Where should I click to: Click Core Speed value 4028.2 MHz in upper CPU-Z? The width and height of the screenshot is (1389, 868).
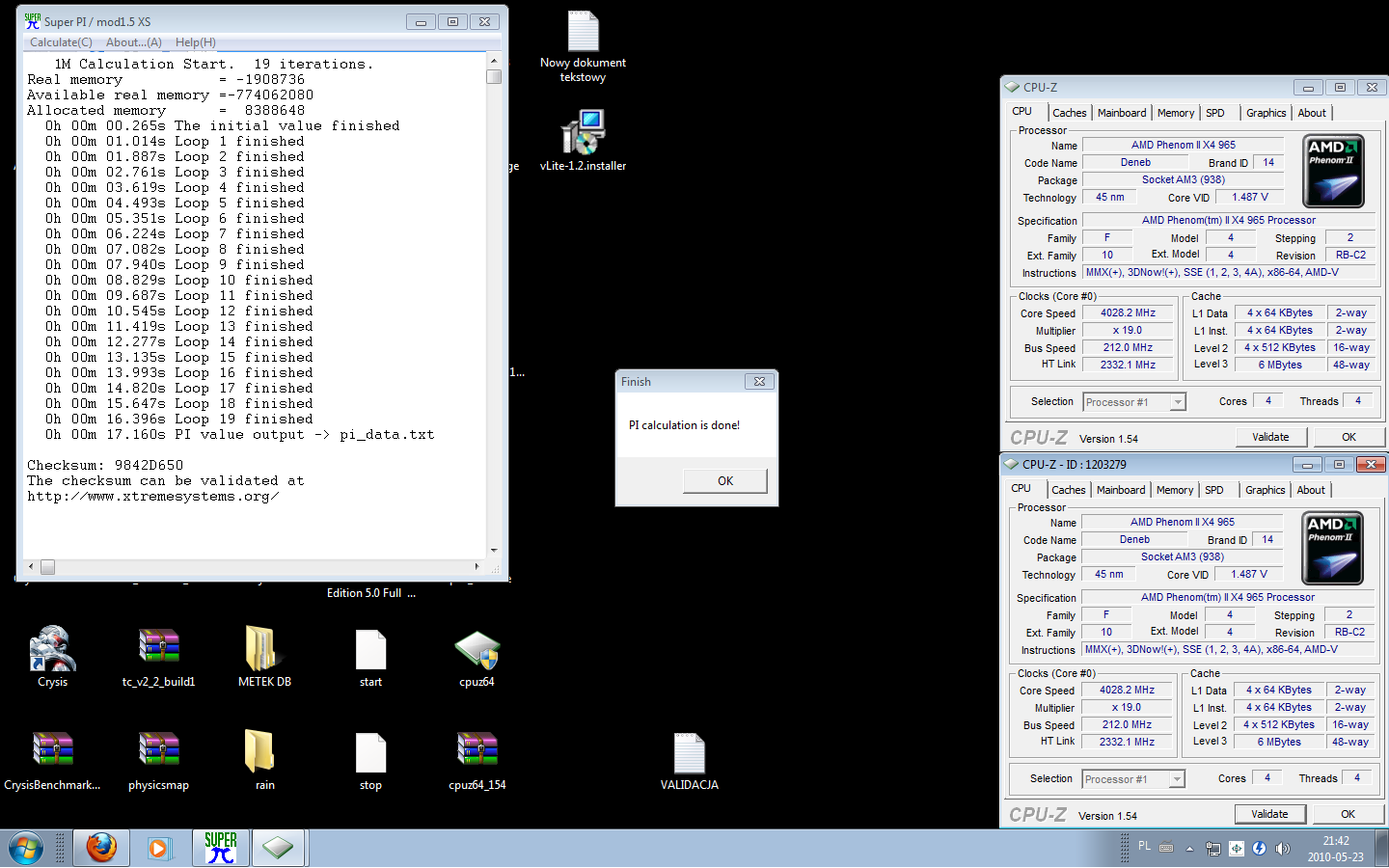1129,313
